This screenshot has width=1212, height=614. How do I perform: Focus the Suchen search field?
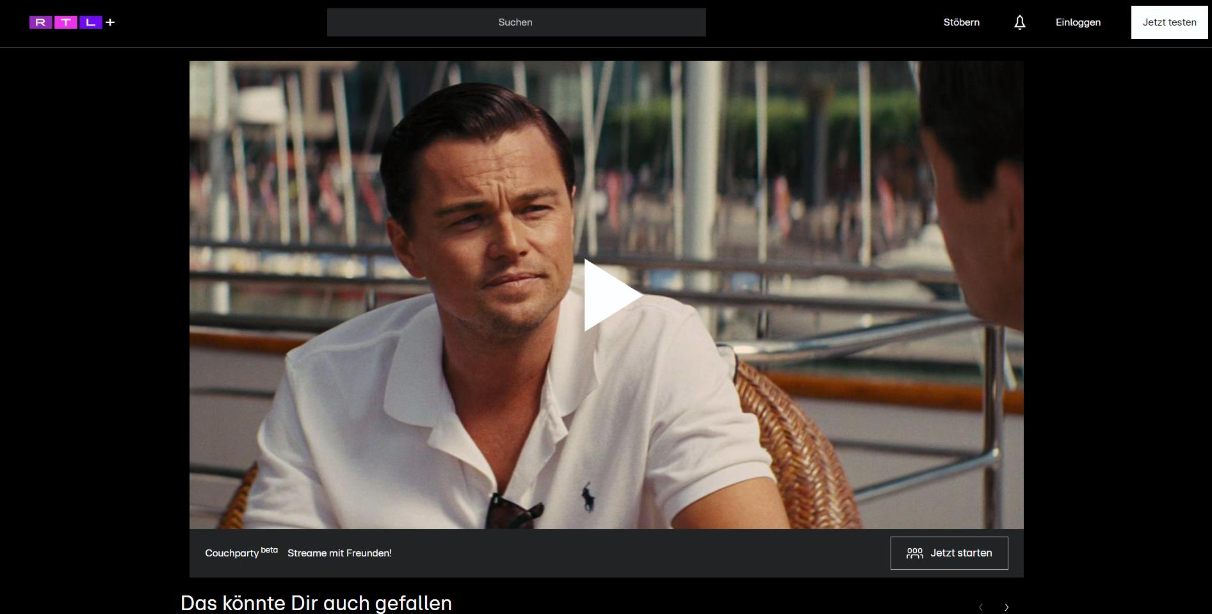[516, 22]
